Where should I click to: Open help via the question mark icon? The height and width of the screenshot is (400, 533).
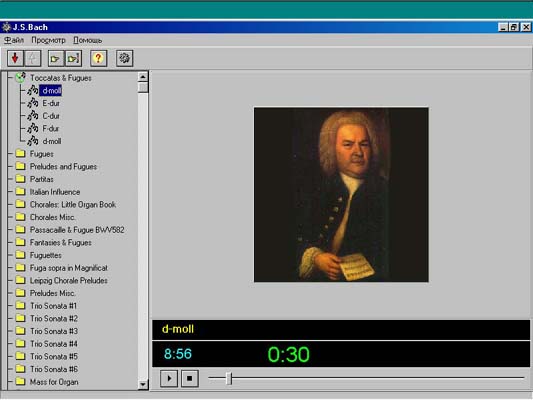coord(99,58)
